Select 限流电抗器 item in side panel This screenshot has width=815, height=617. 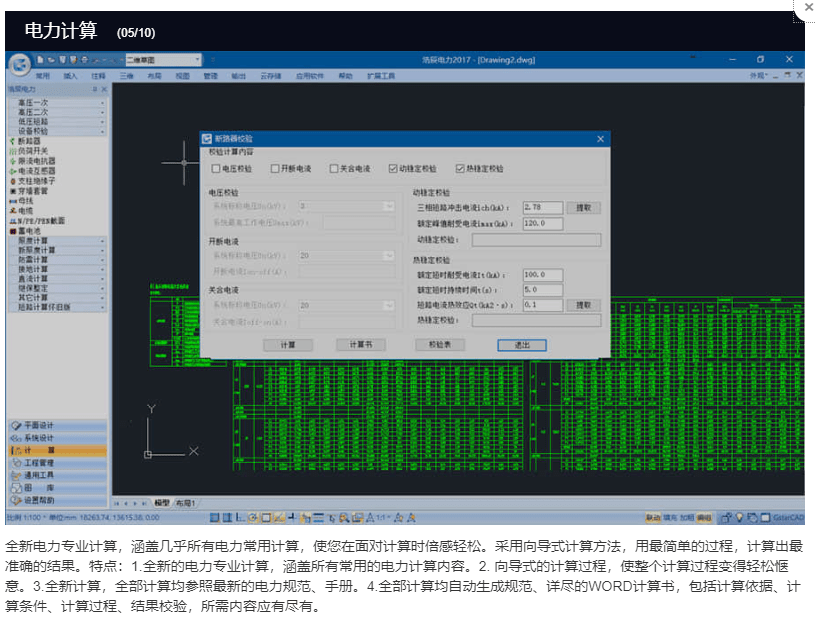[x=36, y=161]
